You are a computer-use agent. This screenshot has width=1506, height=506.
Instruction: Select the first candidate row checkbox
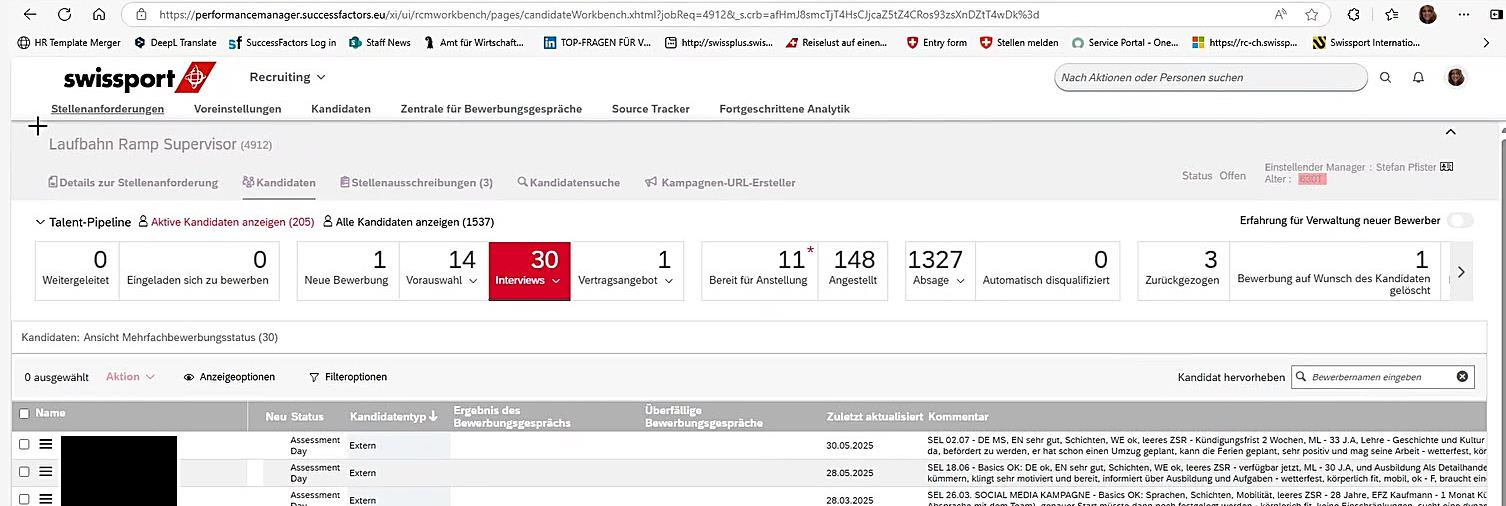(25, 444)
